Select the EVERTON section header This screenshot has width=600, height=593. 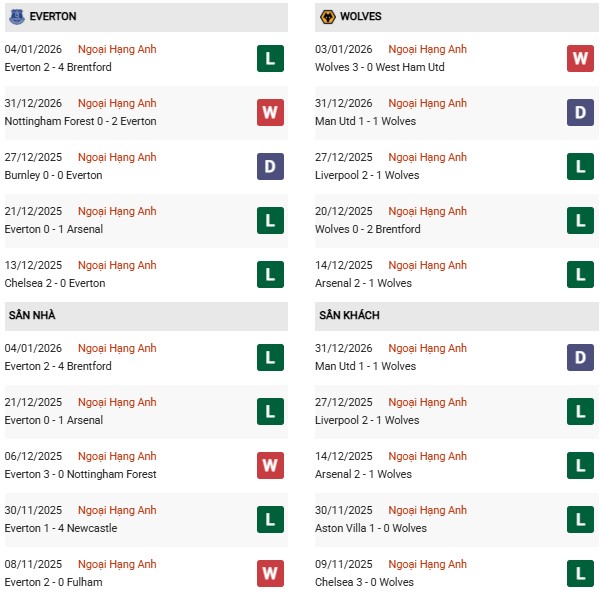click(53, 17)
